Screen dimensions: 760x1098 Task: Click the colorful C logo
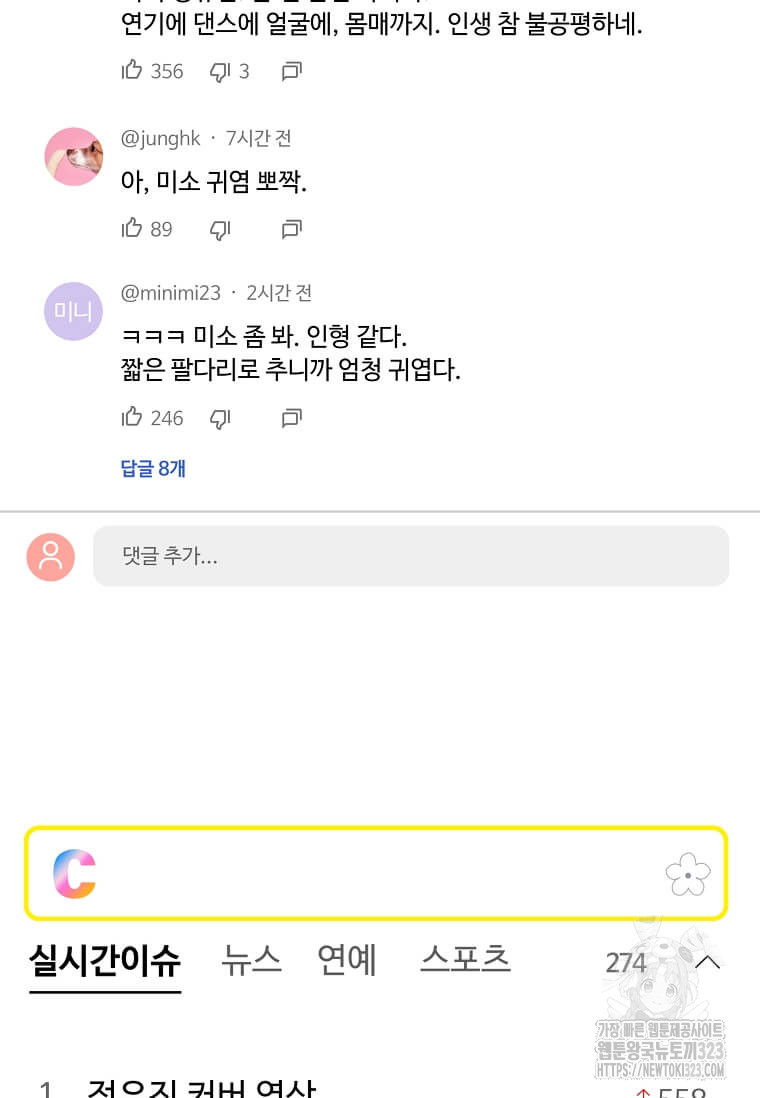(x=74, y=874)
